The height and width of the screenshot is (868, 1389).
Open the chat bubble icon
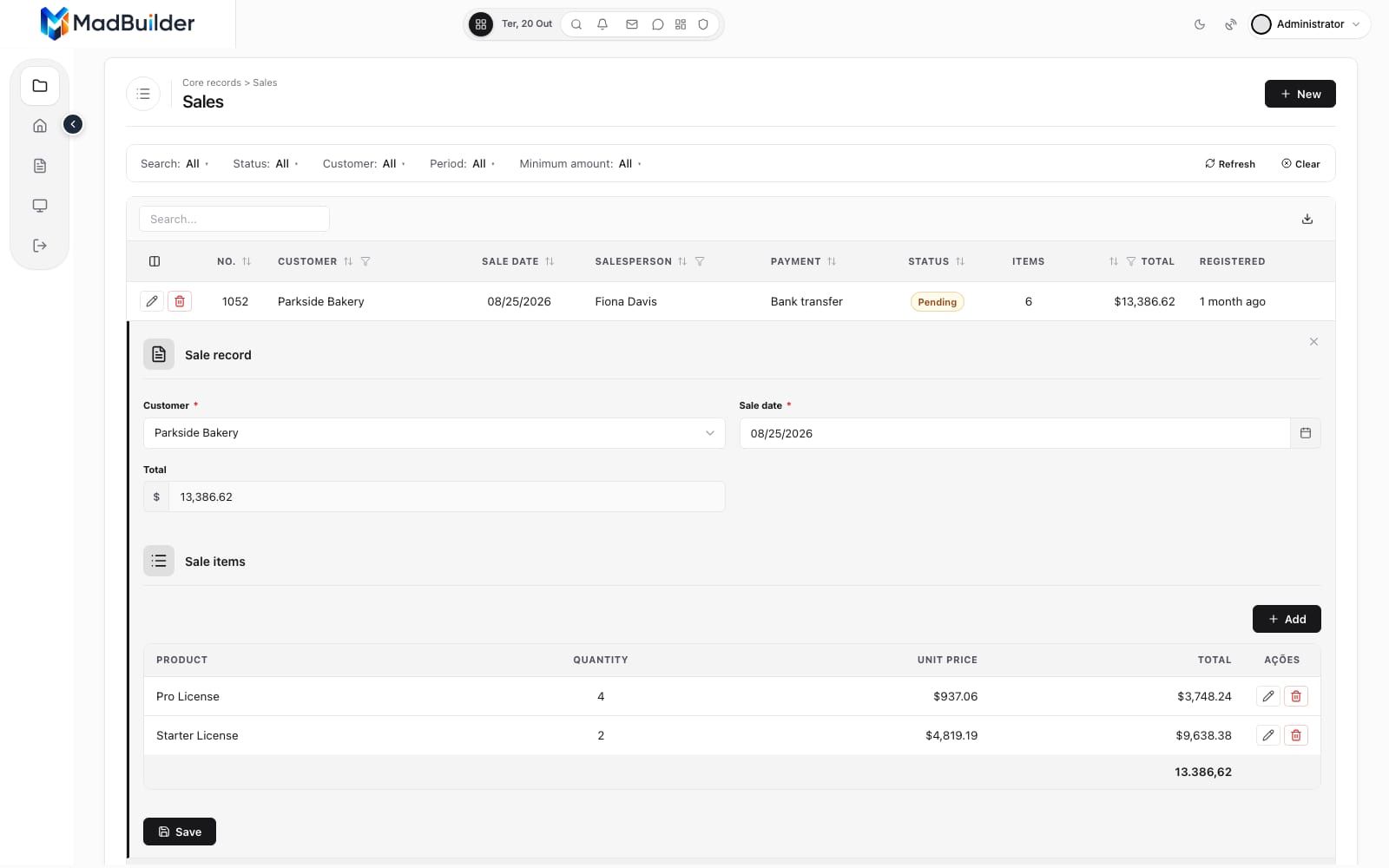click(658, 24)
